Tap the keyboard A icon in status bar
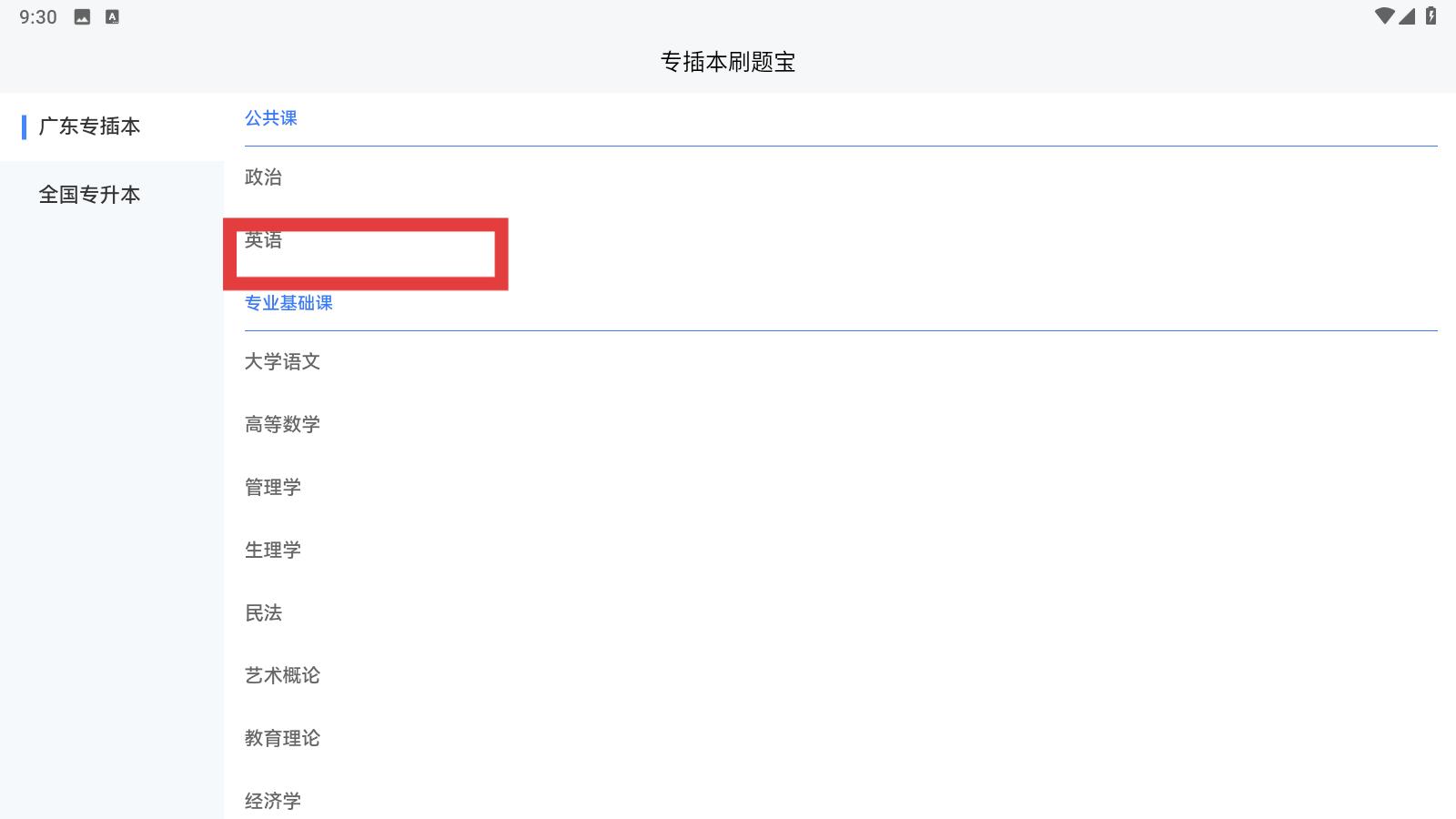 point(112,17)
